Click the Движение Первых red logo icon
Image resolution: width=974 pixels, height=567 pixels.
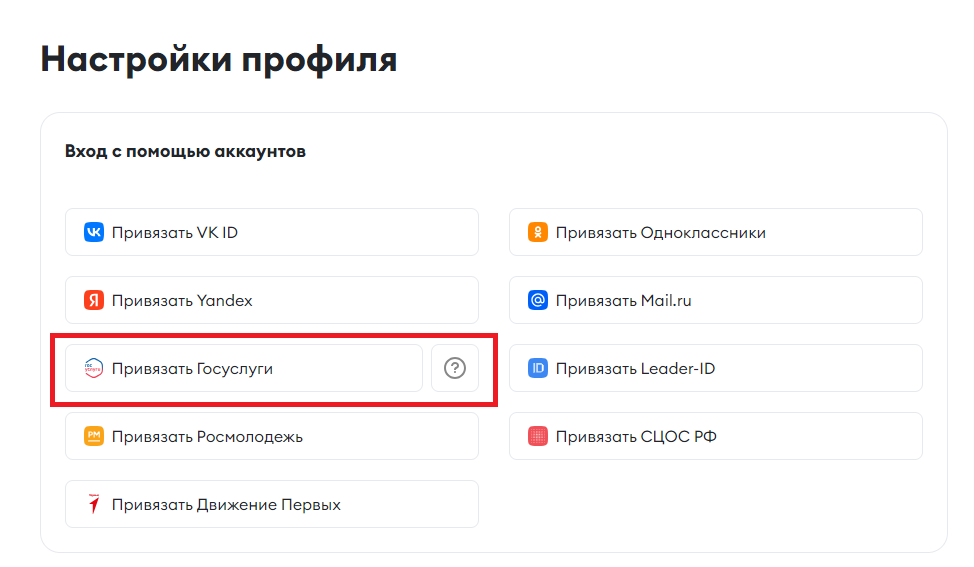point(94,504)
